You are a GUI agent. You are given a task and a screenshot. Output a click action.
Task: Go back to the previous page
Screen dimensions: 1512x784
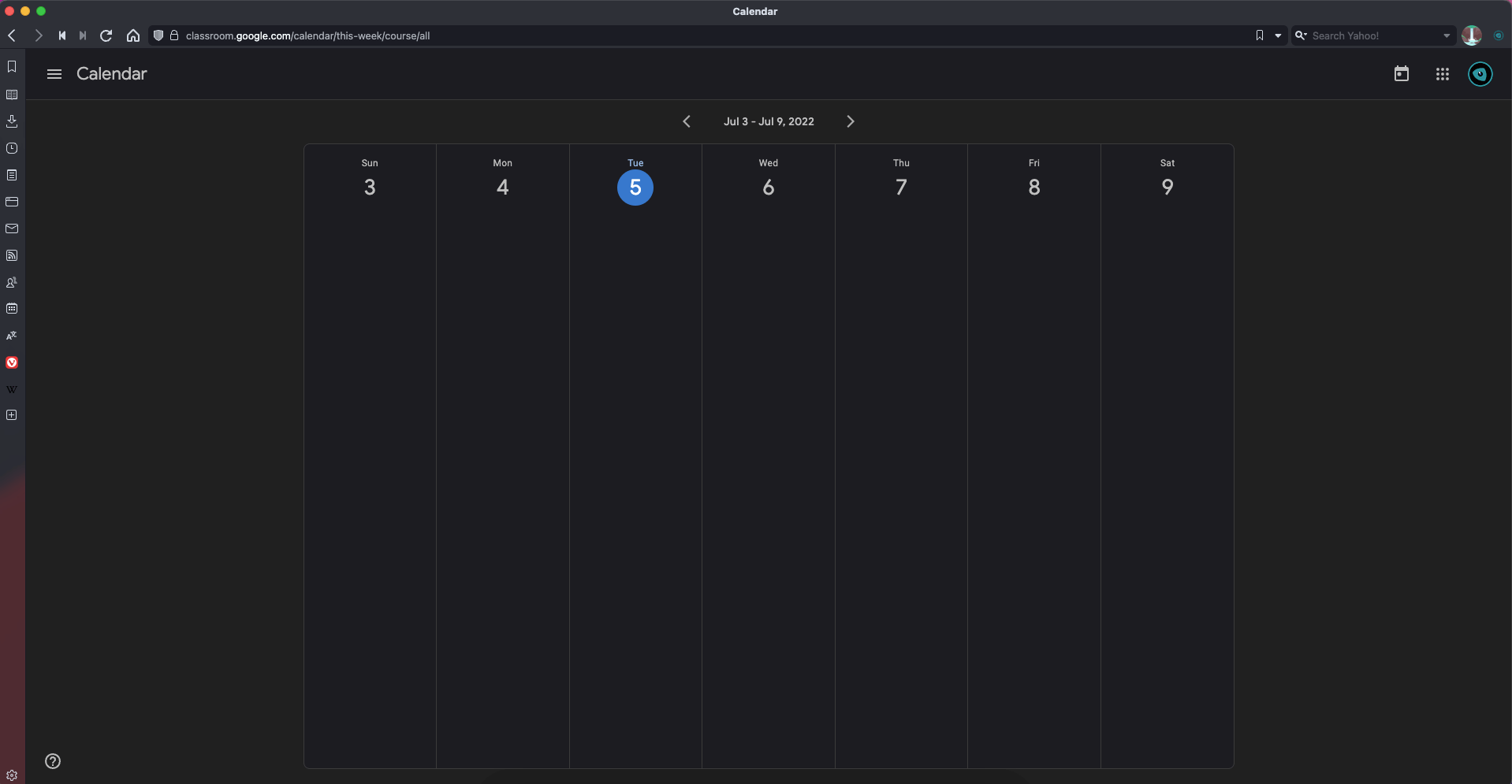(x=12, y=35)
